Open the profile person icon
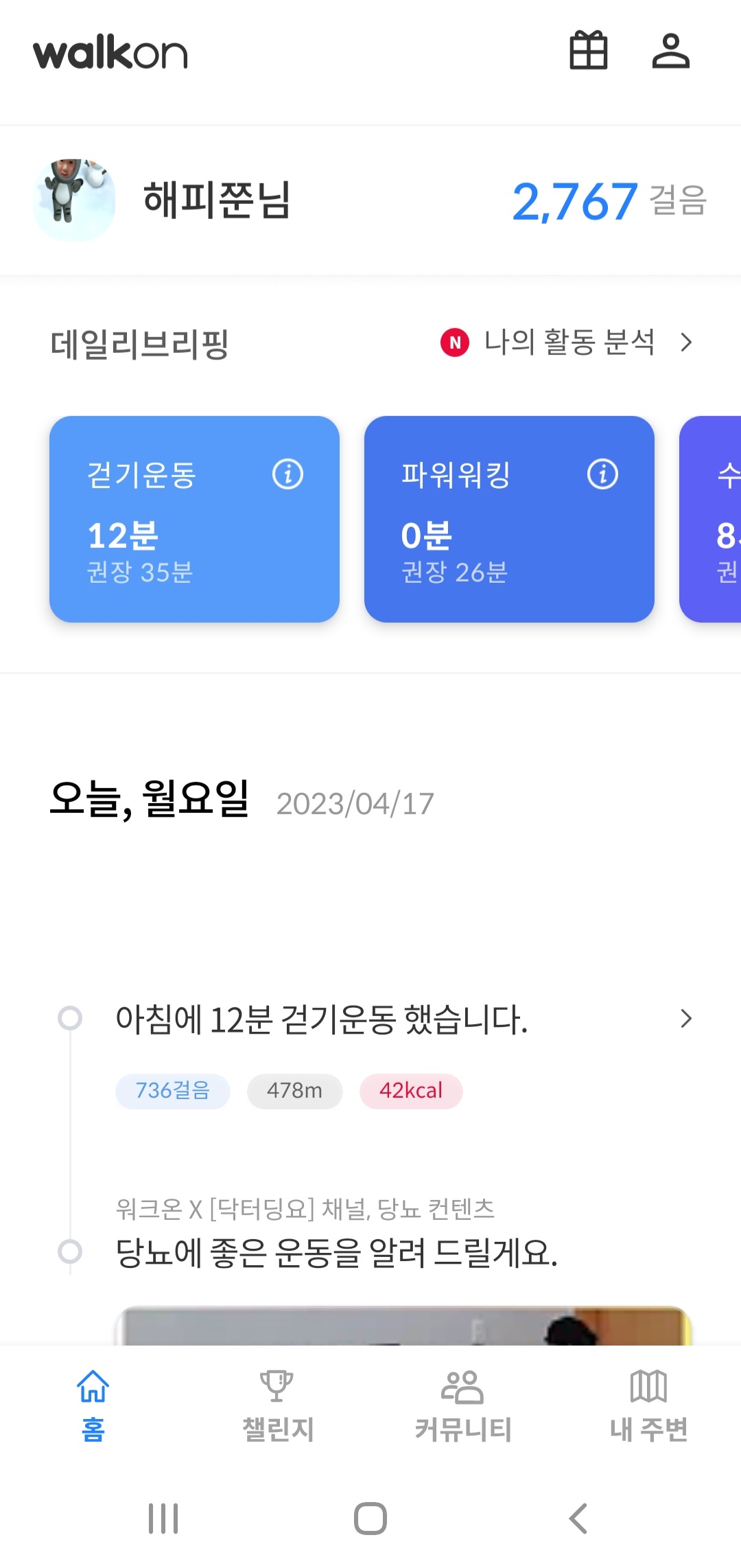Viewport: 741px width, 1568px height. point(670,51)
